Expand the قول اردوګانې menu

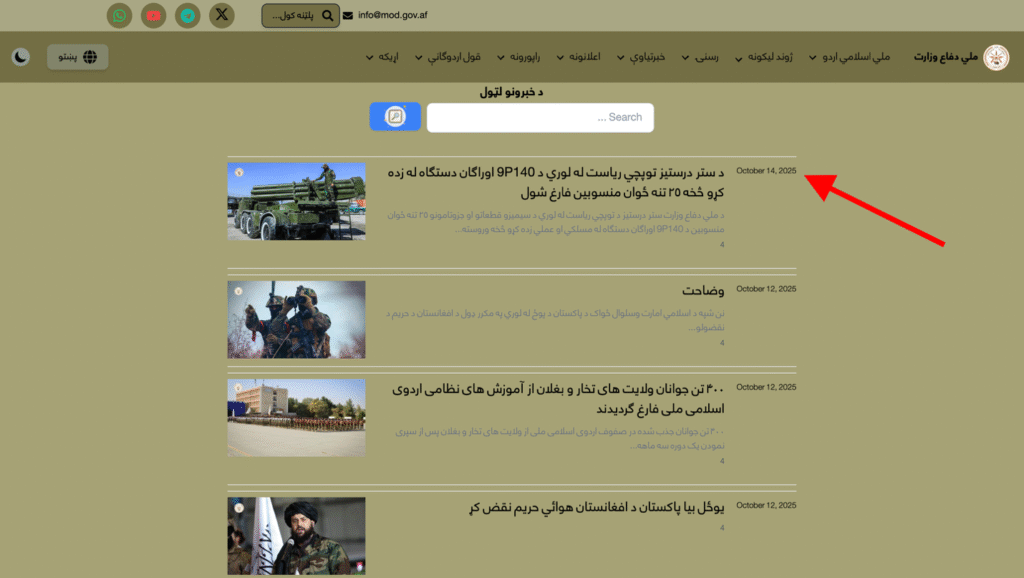pos(455,57)
